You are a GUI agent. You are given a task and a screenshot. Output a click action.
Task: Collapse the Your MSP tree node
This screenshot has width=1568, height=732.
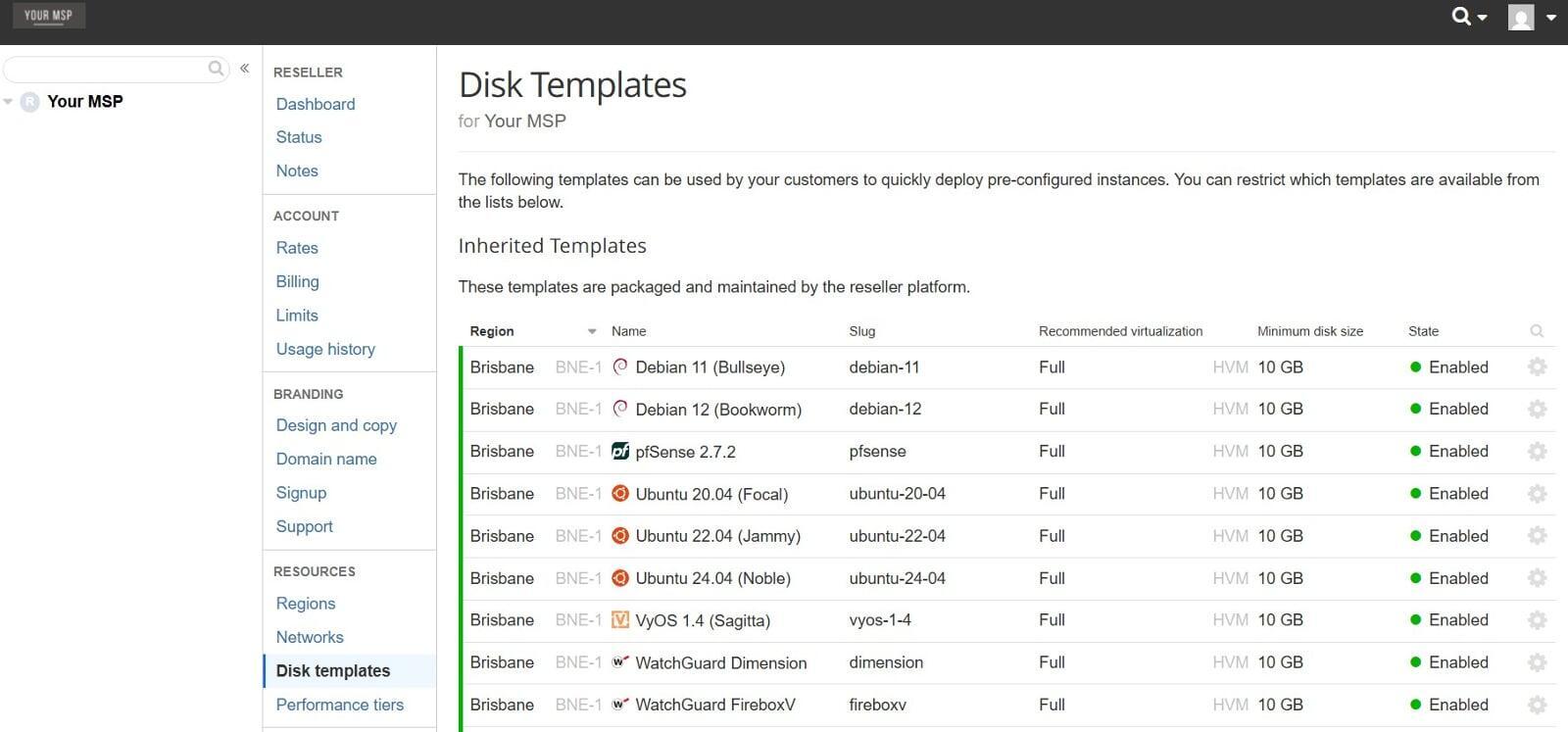(x=8, y=102)
